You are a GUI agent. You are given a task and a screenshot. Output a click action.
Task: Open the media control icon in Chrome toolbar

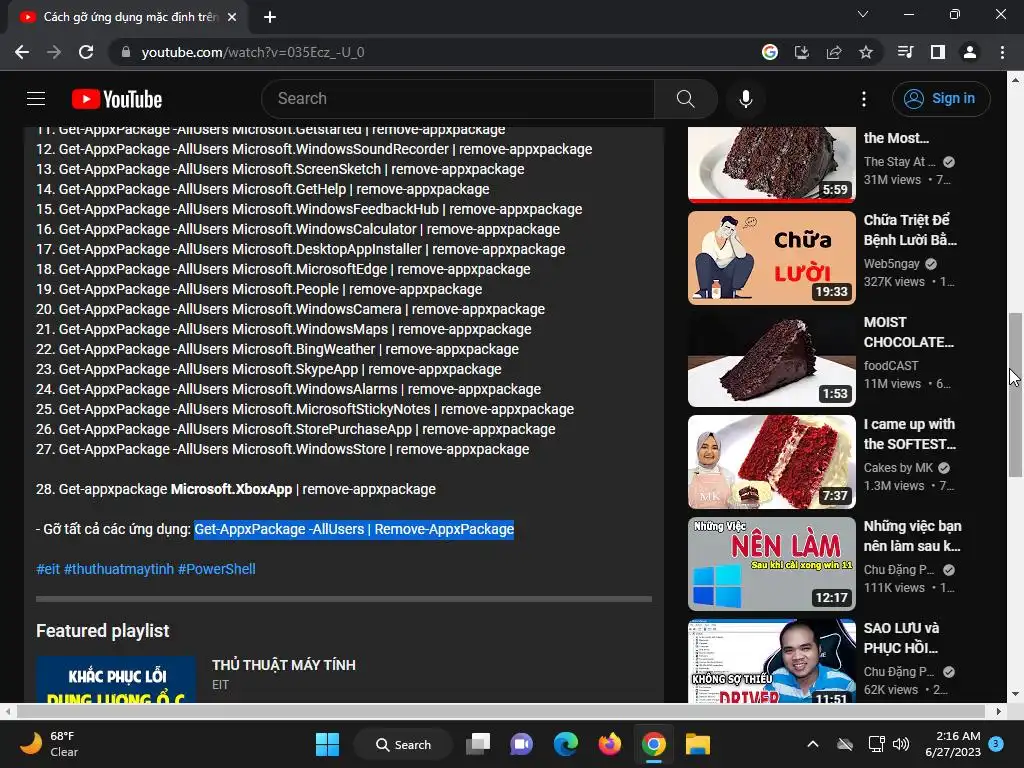tap(905, 52)
